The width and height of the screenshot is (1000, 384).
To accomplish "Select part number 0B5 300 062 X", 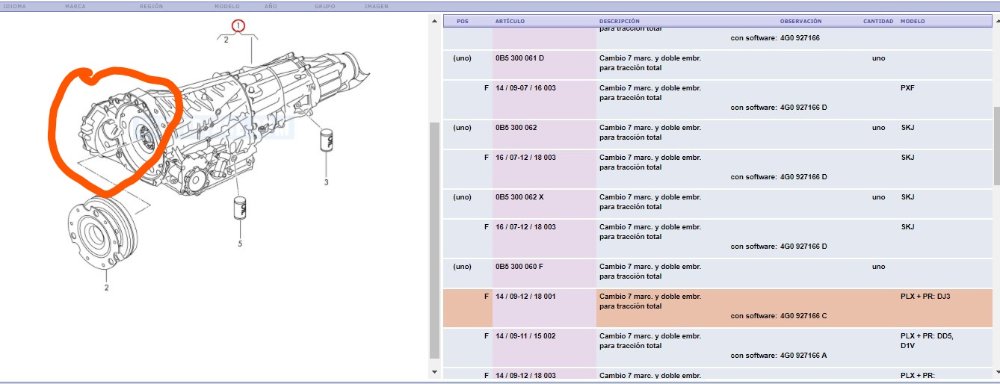I will (x=519, y=197).
